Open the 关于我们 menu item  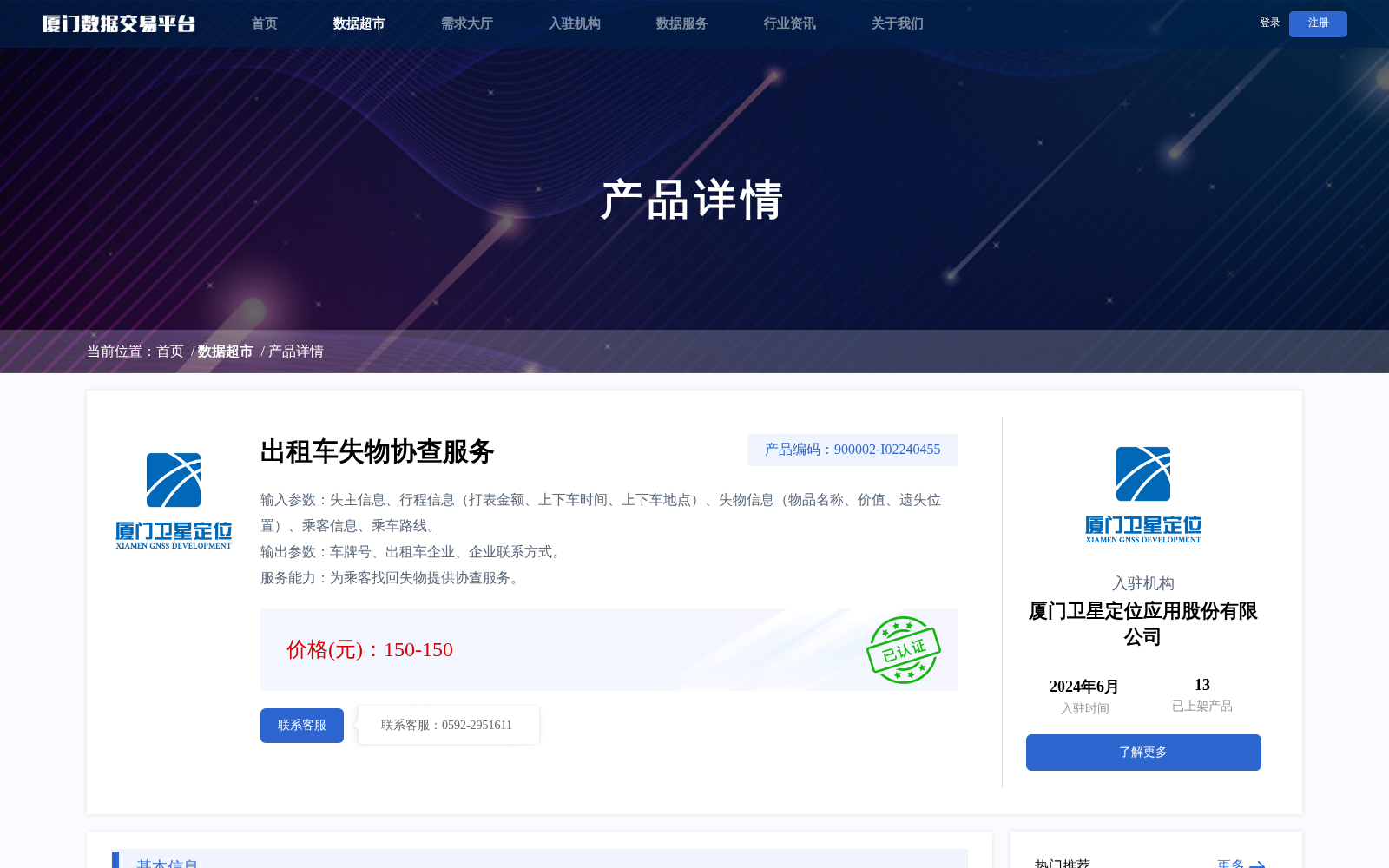tap(897, 23)
